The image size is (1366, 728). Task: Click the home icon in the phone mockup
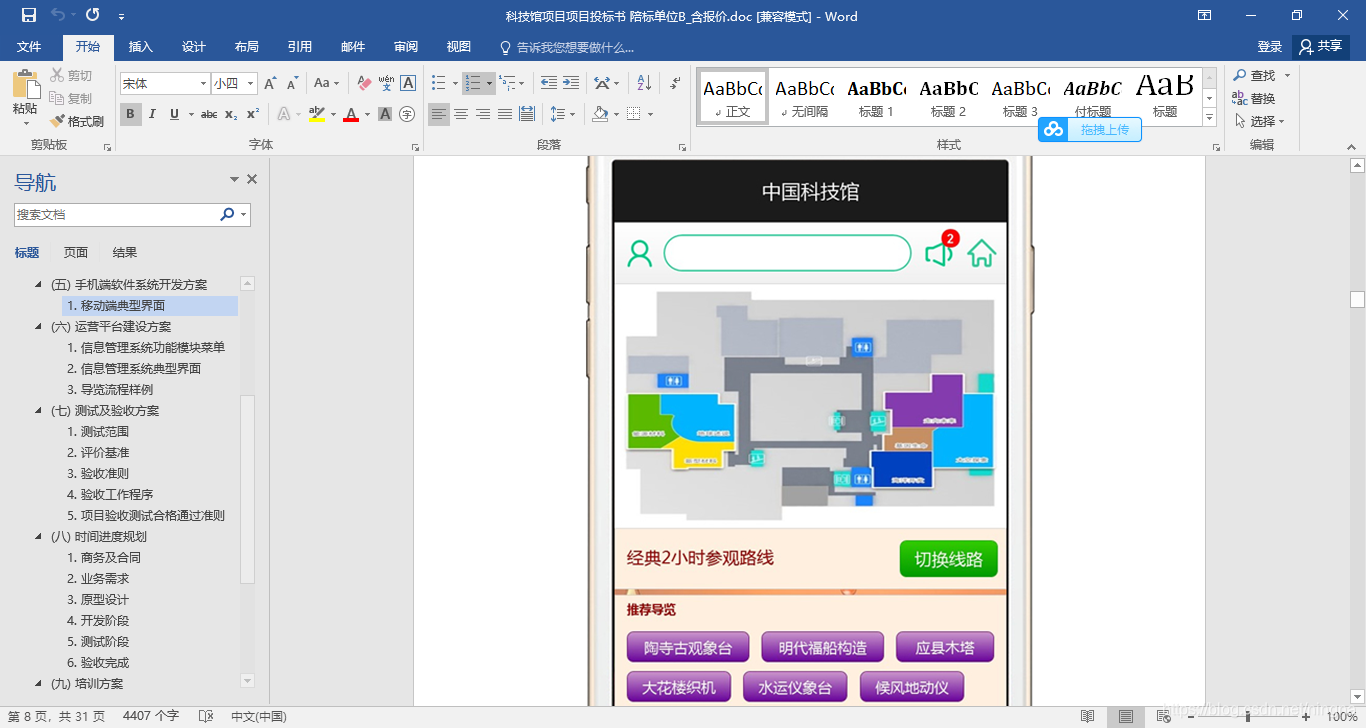(981, 254)
